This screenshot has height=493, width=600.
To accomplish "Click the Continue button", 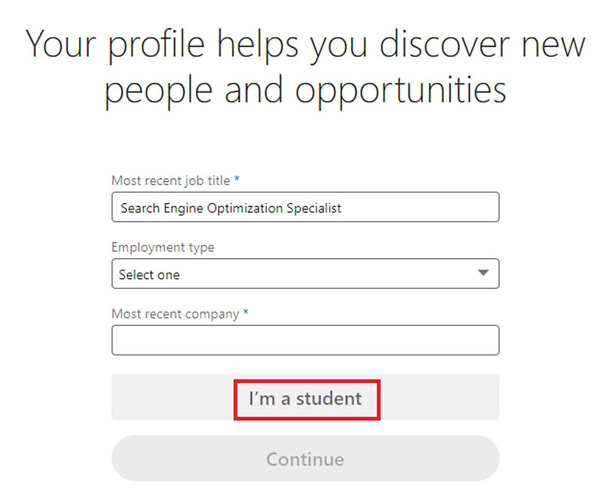I will pos(305,459).
